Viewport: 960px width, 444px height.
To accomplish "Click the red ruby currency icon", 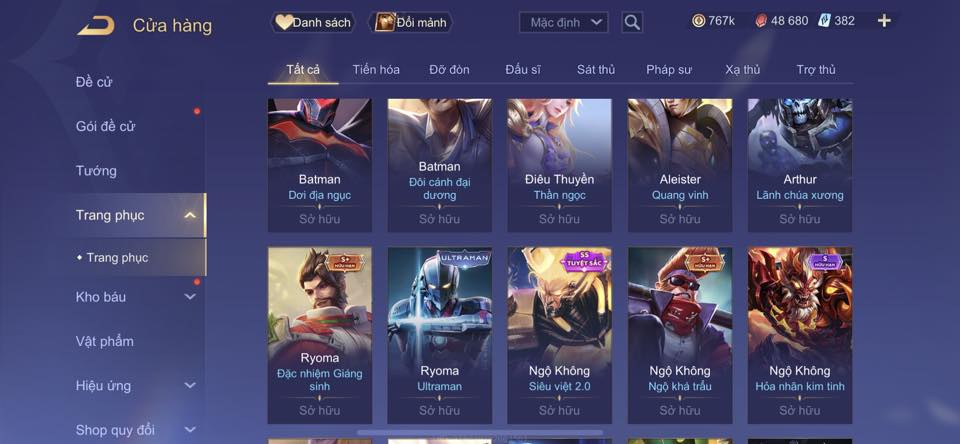I will 761,21.
